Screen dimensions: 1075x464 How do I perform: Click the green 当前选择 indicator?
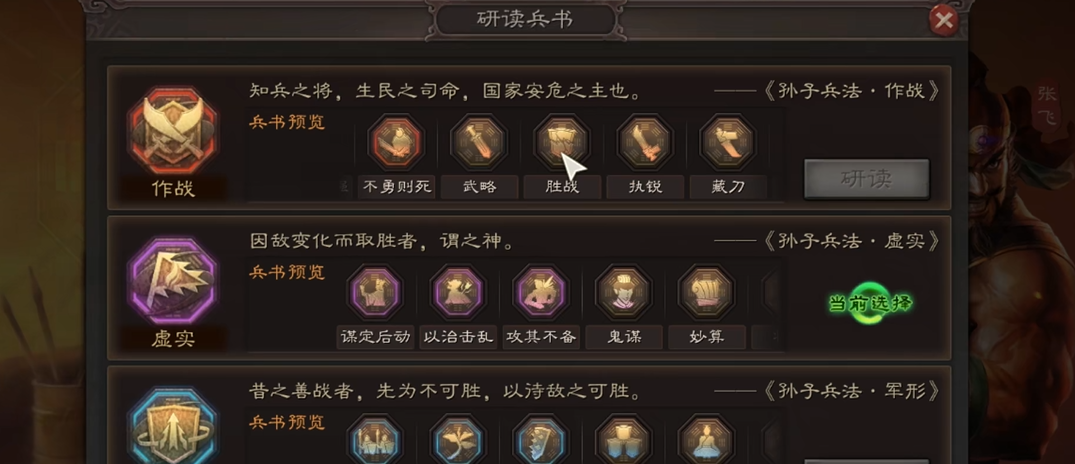(x=871, y=302)
